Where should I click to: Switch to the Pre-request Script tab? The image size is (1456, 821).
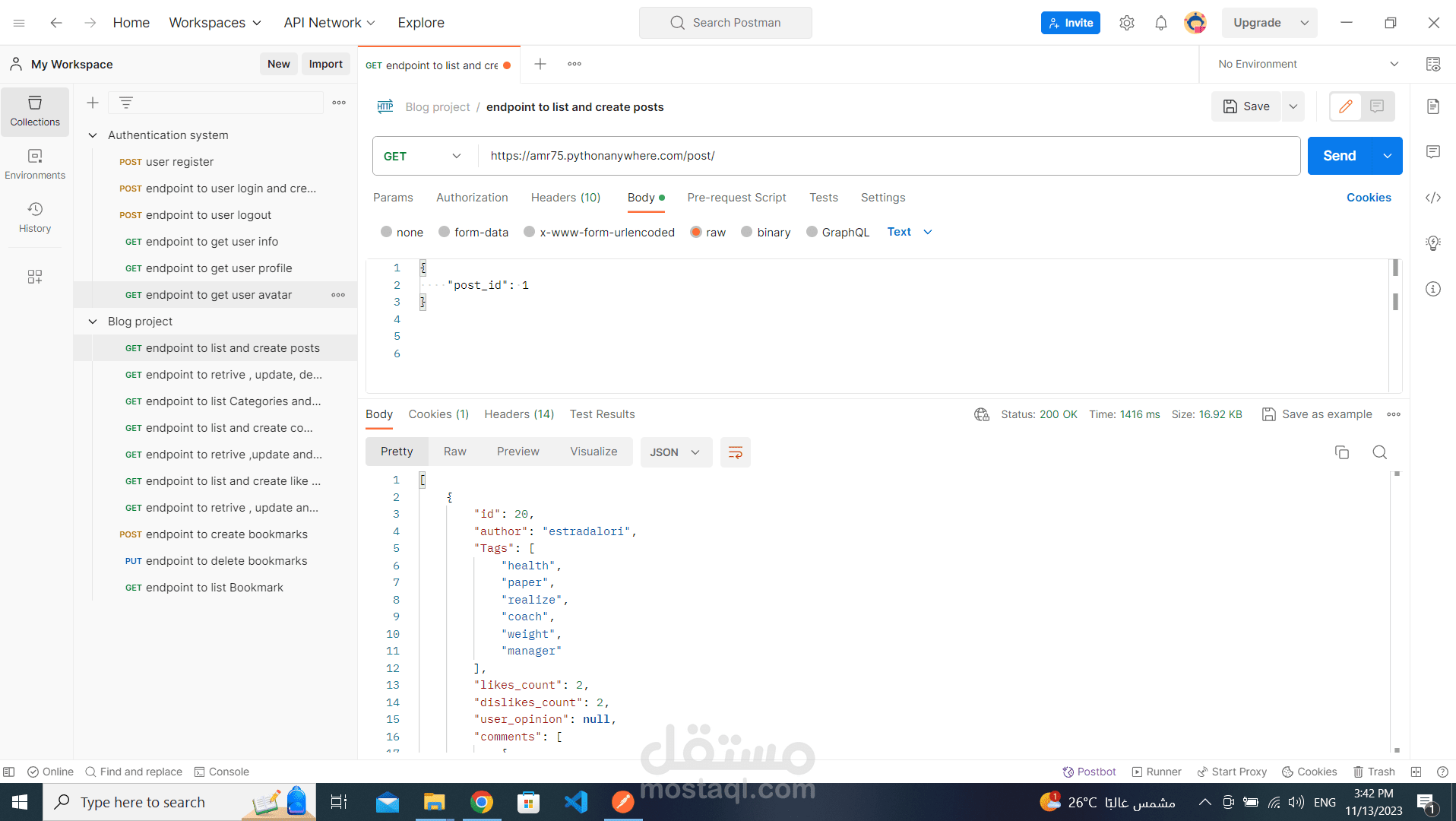click(736, 198)
